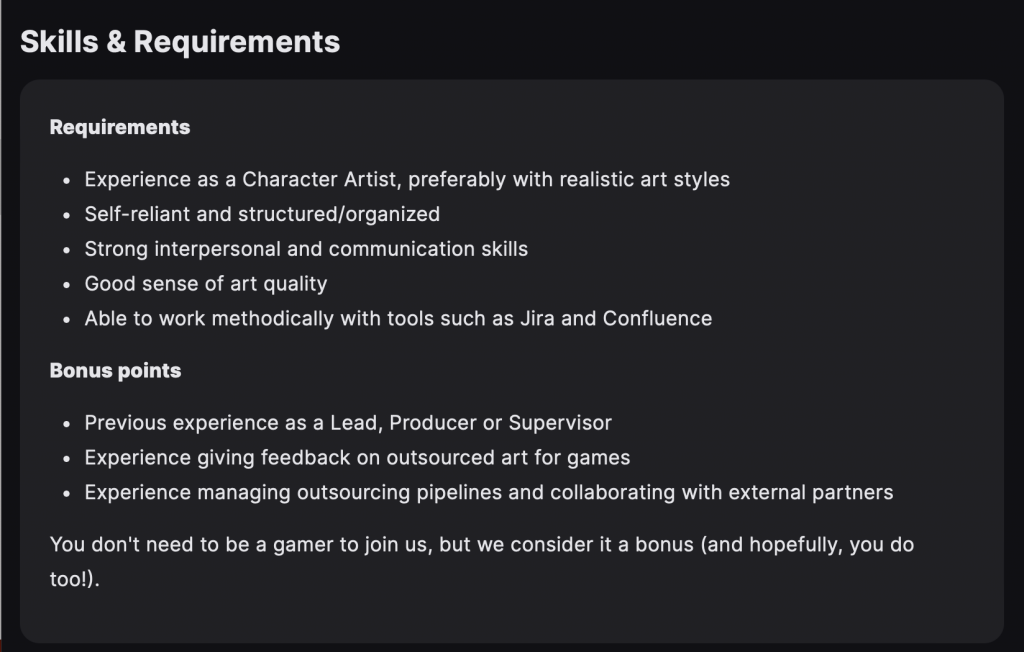
Task: Click the bullet dot before Good sense
Action: pyautogui.click(x=67, y=285)
